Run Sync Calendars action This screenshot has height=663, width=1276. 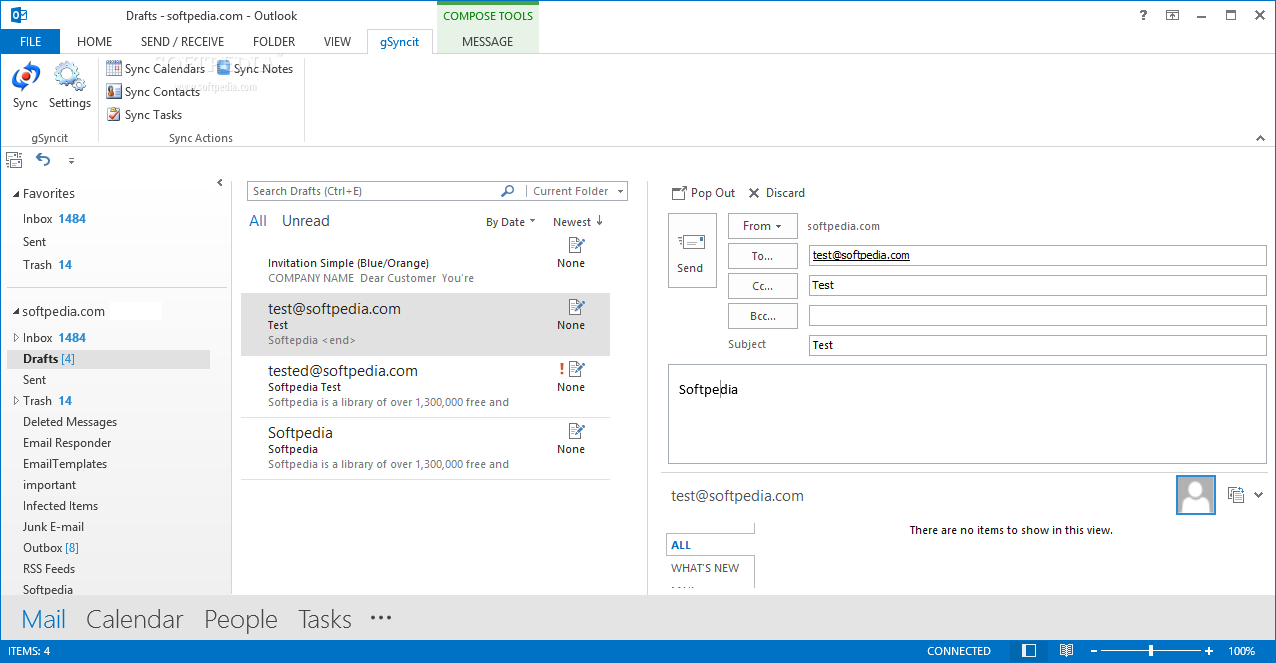(x=155, y=69)
